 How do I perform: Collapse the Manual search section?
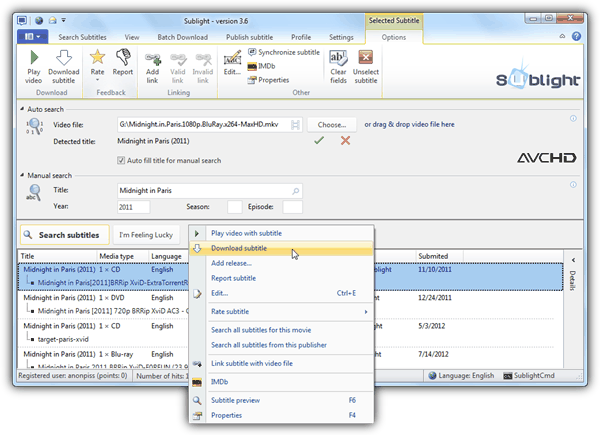point(22,175)
